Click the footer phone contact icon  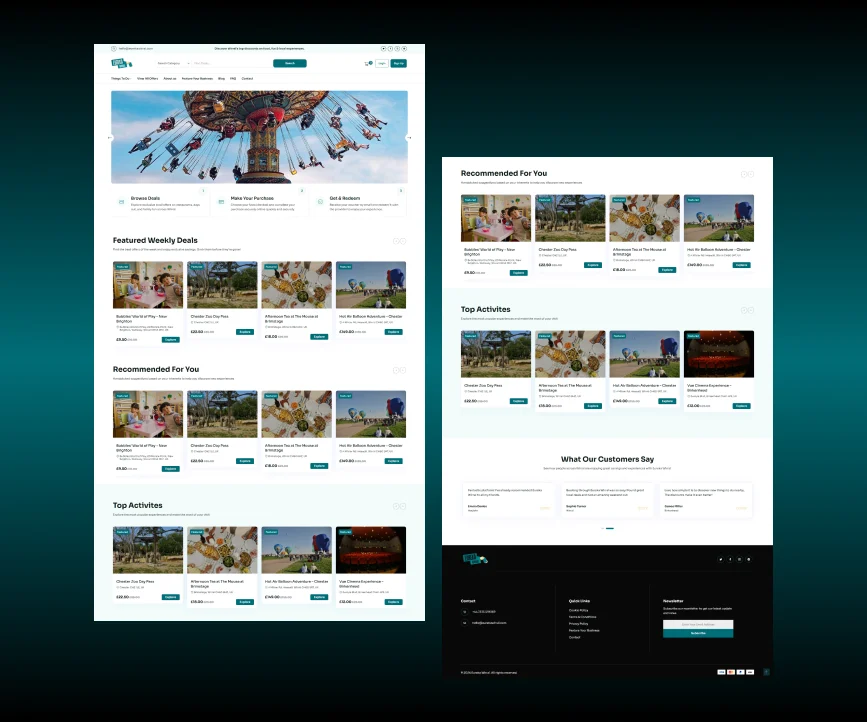(464, 611)
